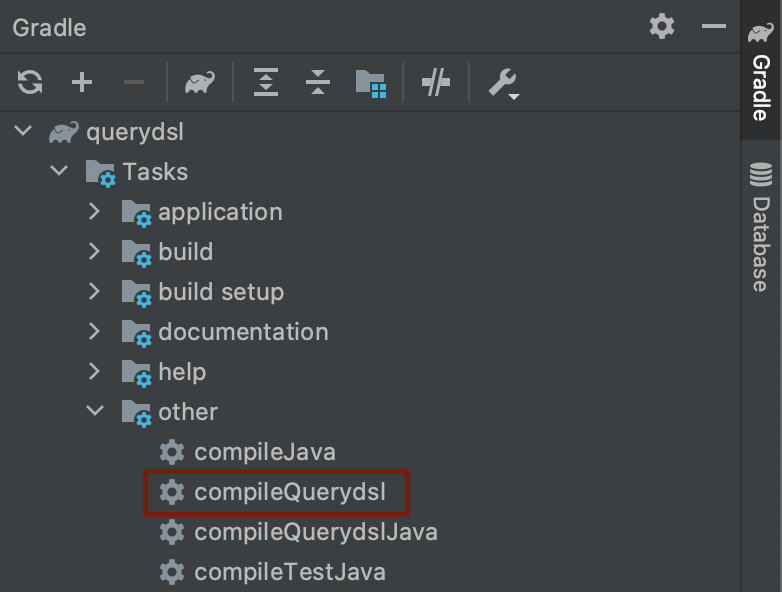Image resolution: width=782 pixels, height=592 pixels.
Task: Collapse the Tasks folder
Action: click(59, 171)
